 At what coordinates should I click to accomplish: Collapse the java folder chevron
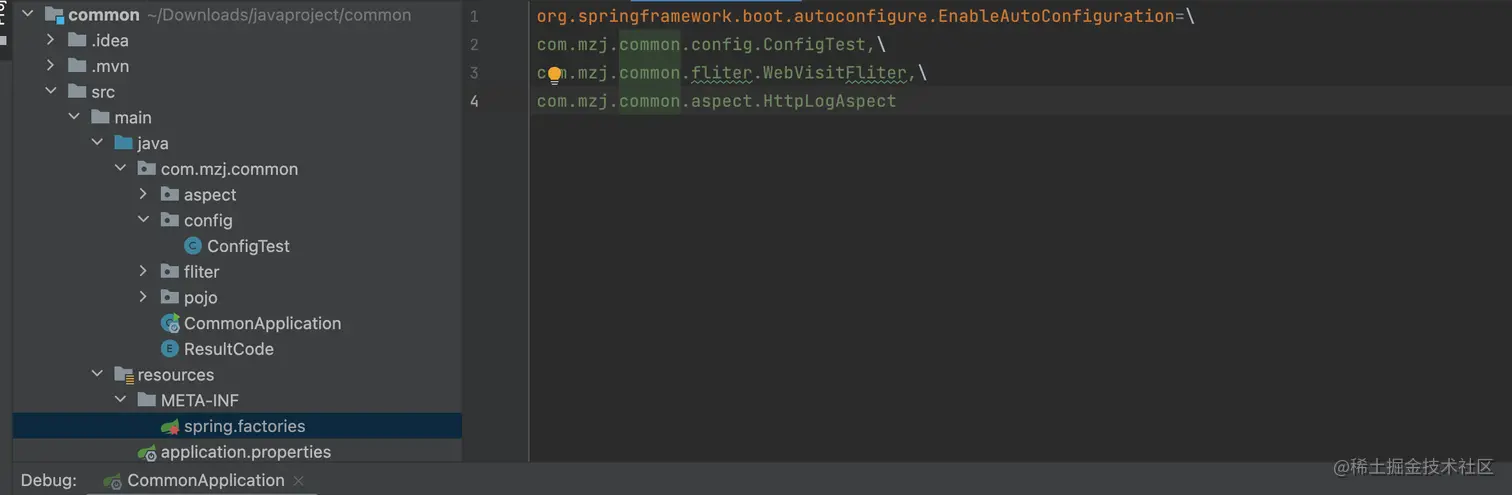point(97,143)
